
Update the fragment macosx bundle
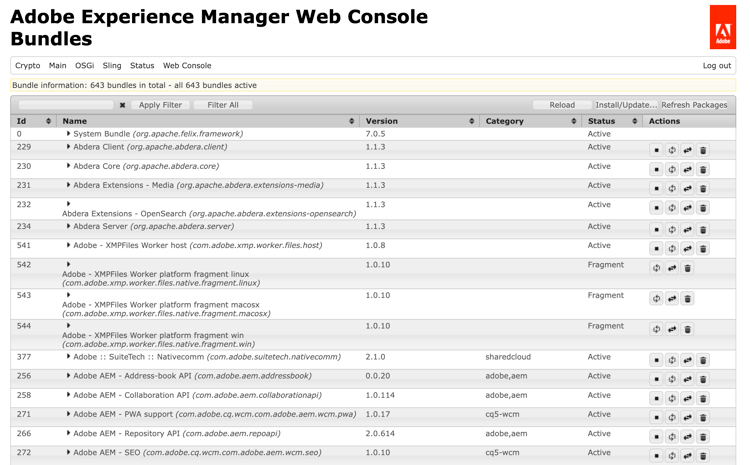pos(672,299)
